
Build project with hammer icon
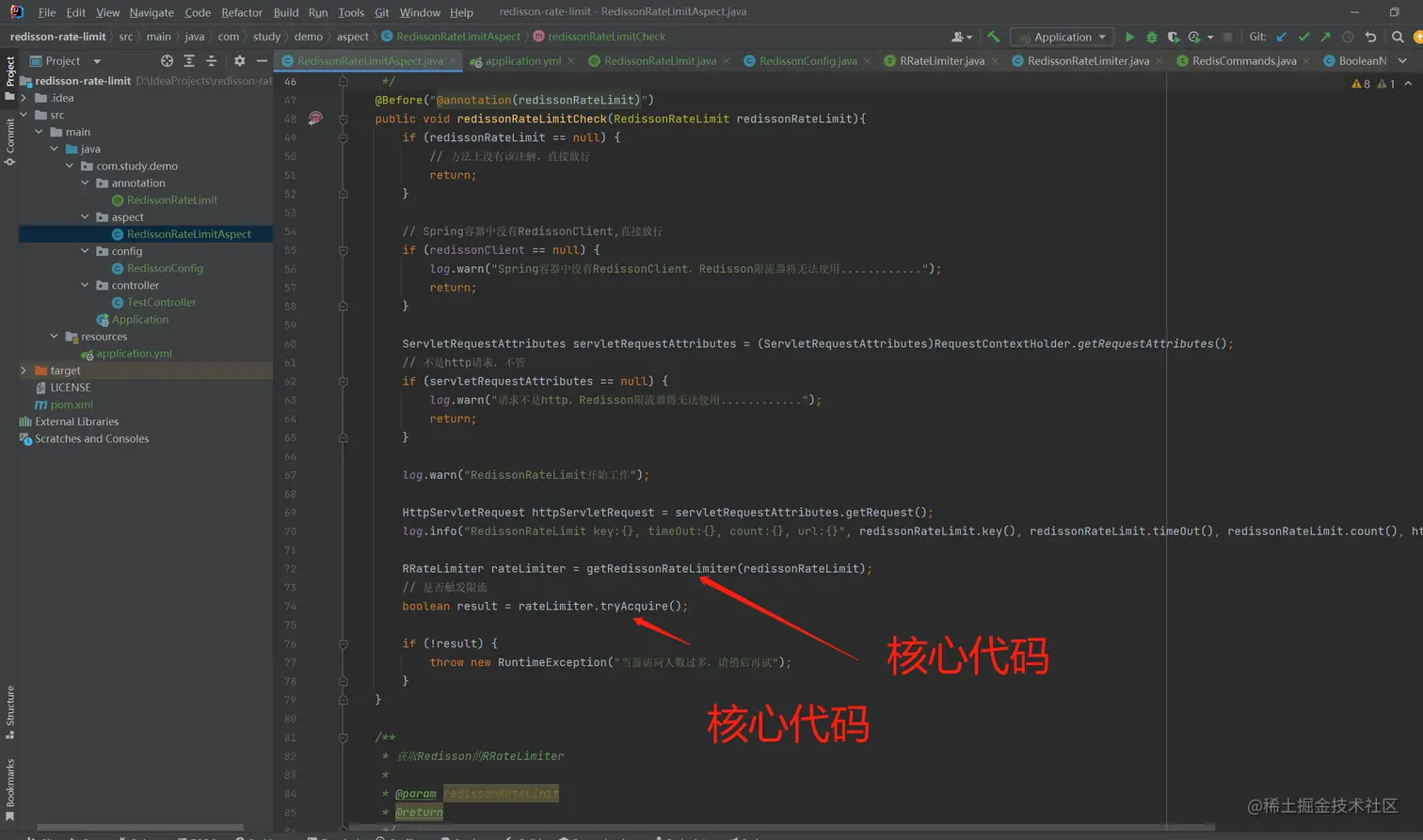993,37
